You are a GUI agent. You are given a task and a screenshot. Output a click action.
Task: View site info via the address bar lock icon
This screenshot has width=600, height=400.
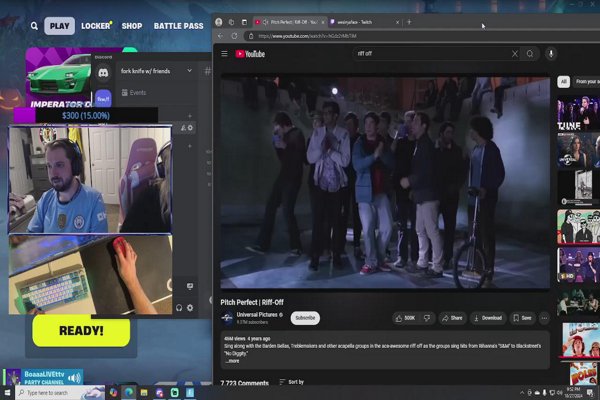point(251,36)
